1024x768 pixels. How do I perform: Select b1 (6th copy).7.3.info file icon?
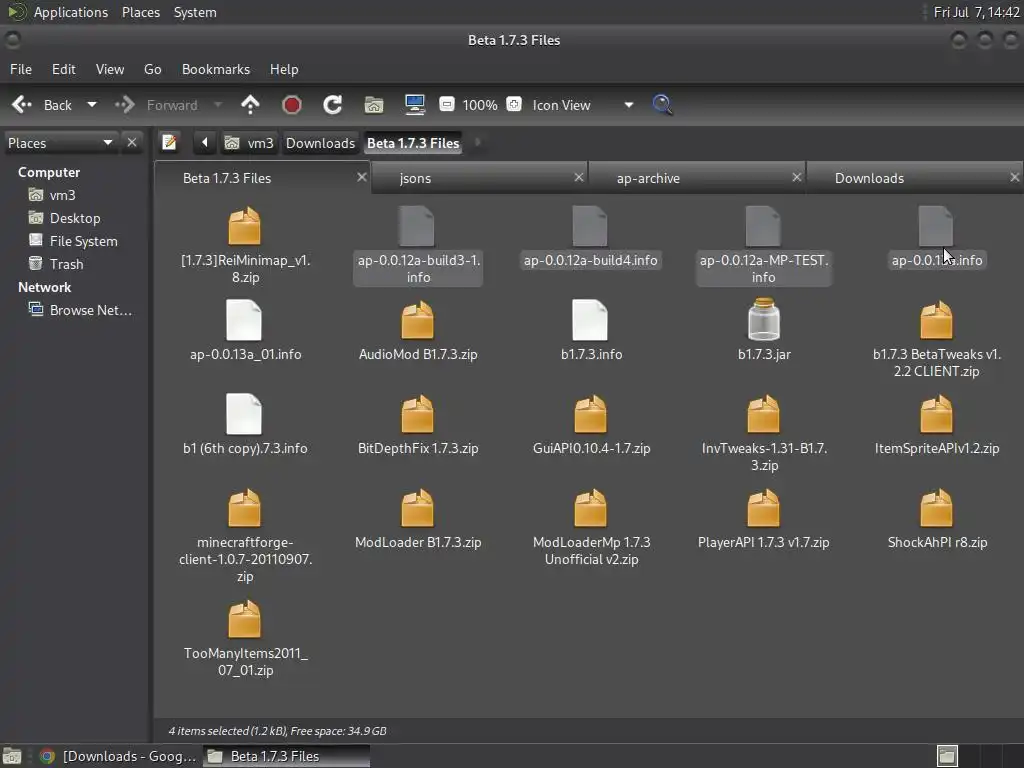pos(244,415)
